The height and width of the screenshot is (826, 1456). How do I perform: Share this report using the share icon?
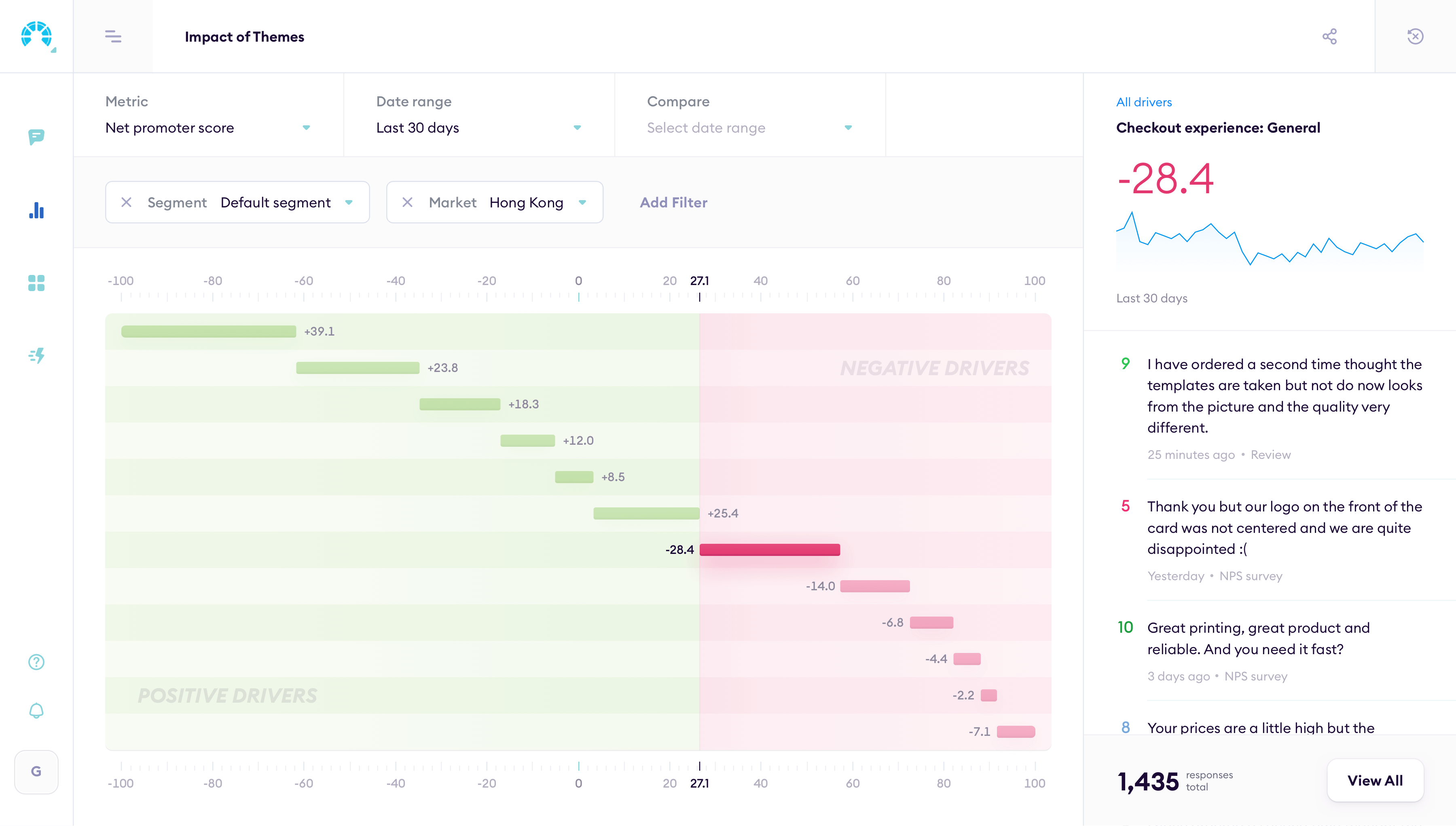[1330, 36]
